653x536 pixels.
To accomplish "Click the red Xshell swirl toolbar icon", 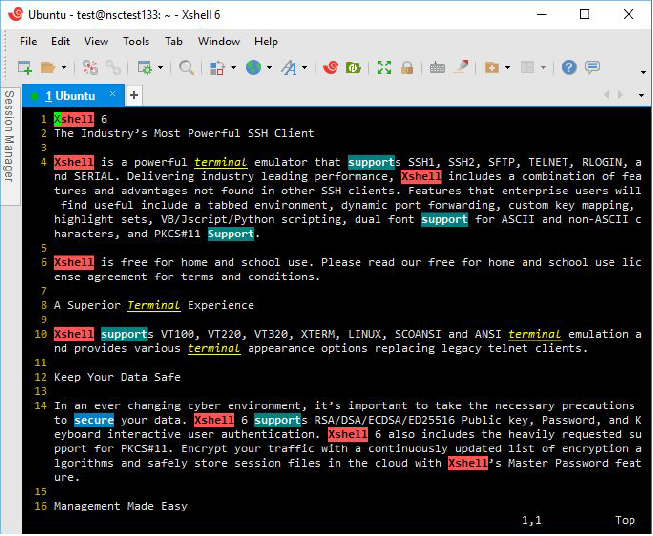I will pos(331,67).
